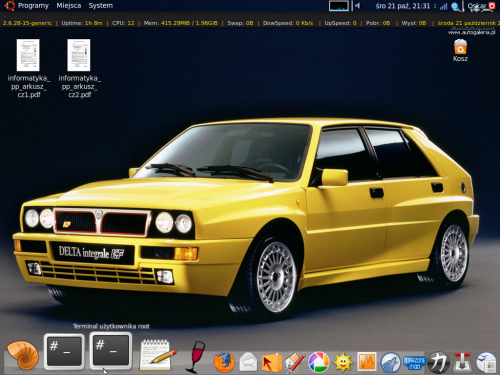Screen dimensions: 500x375
Task: Click the Swap: 0B readout
Action: coord(240,23)
